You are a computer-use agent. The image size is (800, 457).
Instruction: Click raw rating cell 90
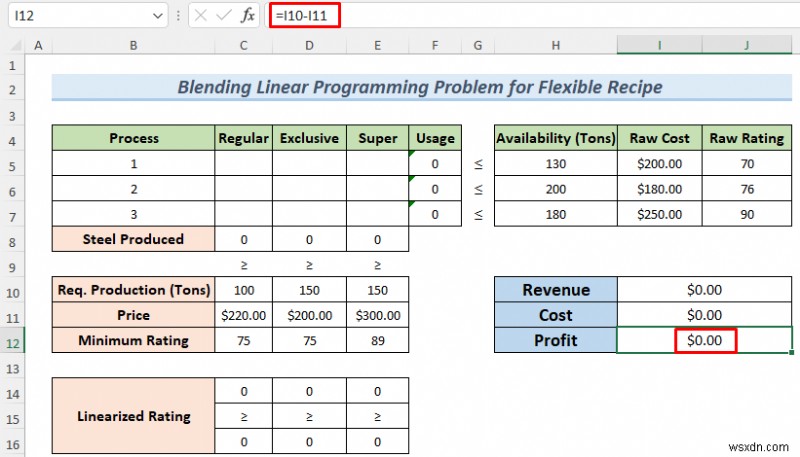pos(747,214)
